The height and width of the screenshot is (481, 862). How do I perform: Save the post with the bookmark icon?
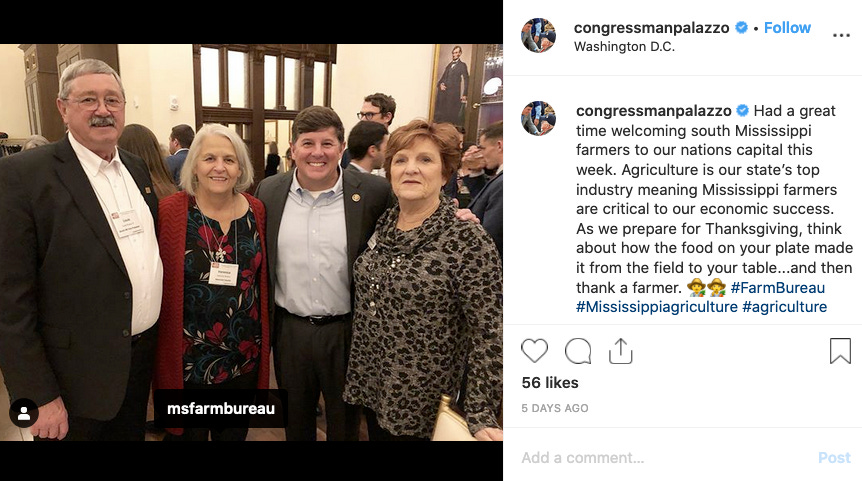840,351
